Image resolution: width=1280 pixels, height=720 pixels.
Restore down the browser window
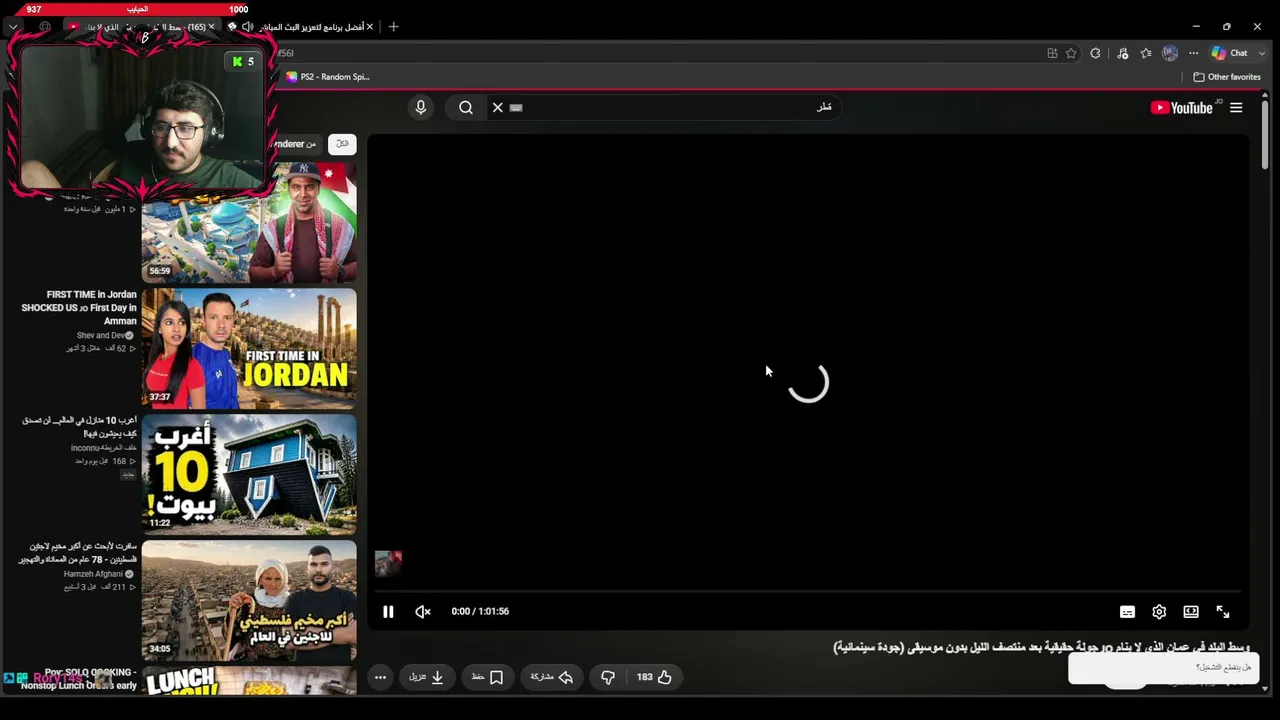click(x=1227, y=26)
